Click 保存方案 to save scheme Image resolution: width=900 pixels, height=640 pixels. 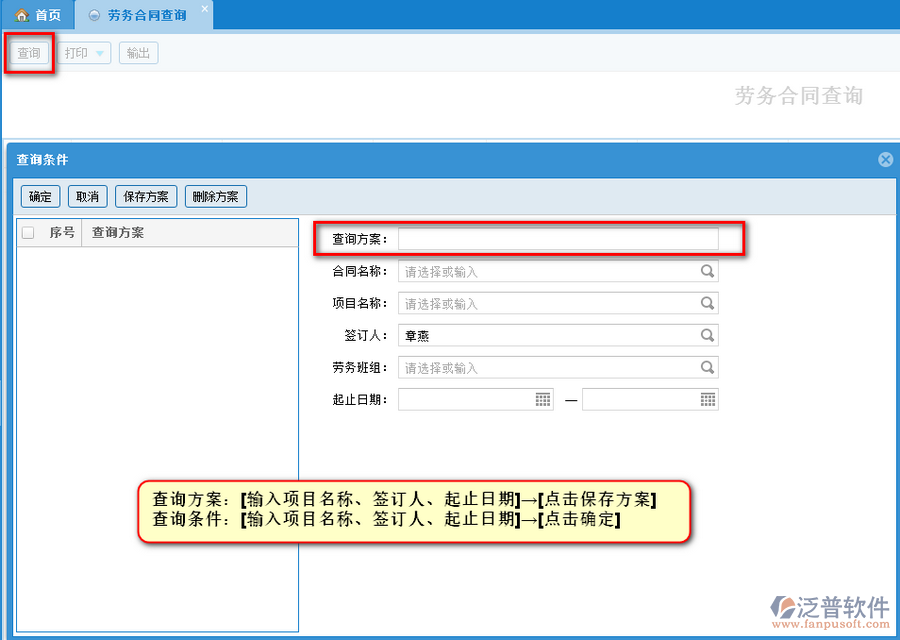click(146, 196)
